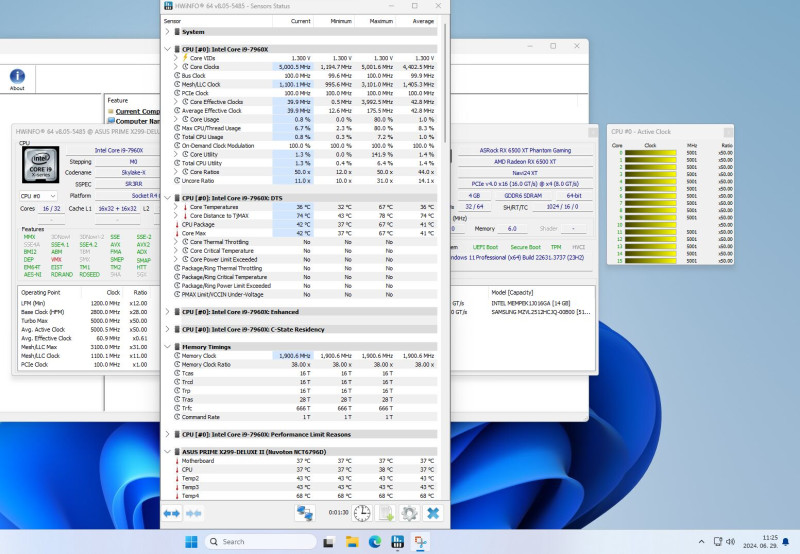This screenshot has width=800, height=554.
Task: Click the expand-layout blue arrows button
Action: click(x=171, y=513)
